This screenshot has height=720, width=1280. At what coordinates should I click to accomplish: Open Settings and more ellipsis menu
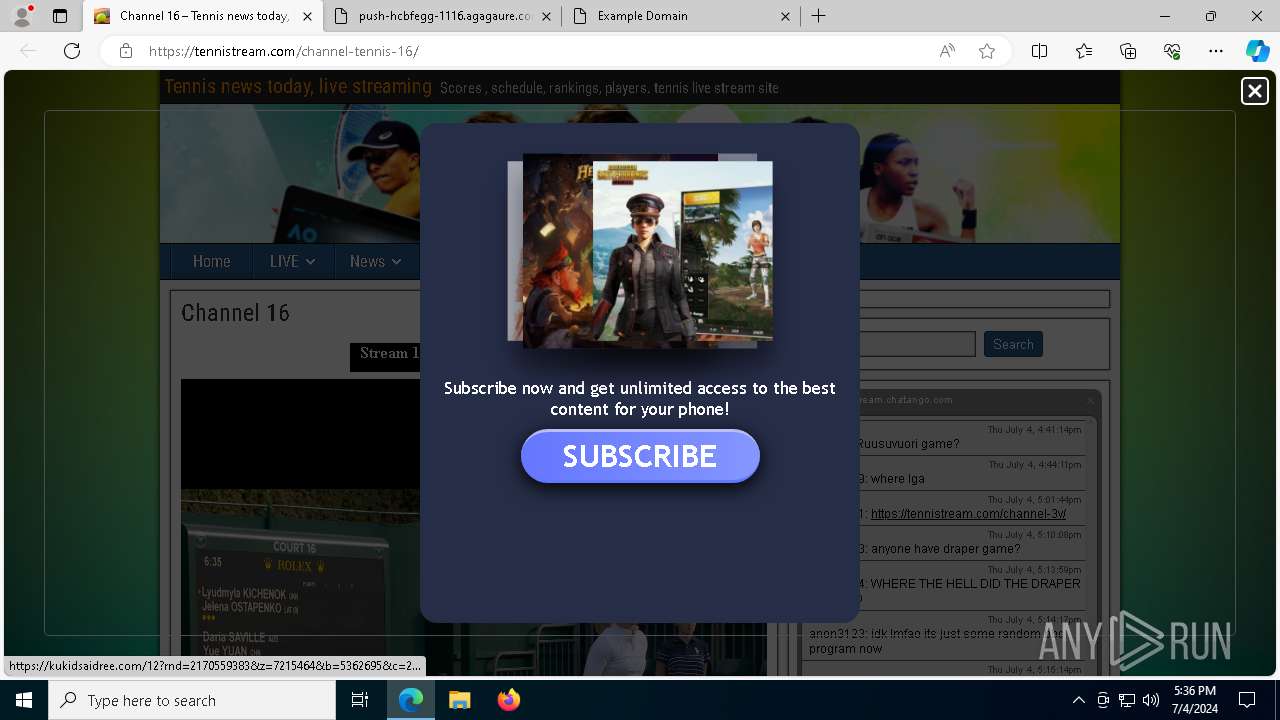(1216, 51)
